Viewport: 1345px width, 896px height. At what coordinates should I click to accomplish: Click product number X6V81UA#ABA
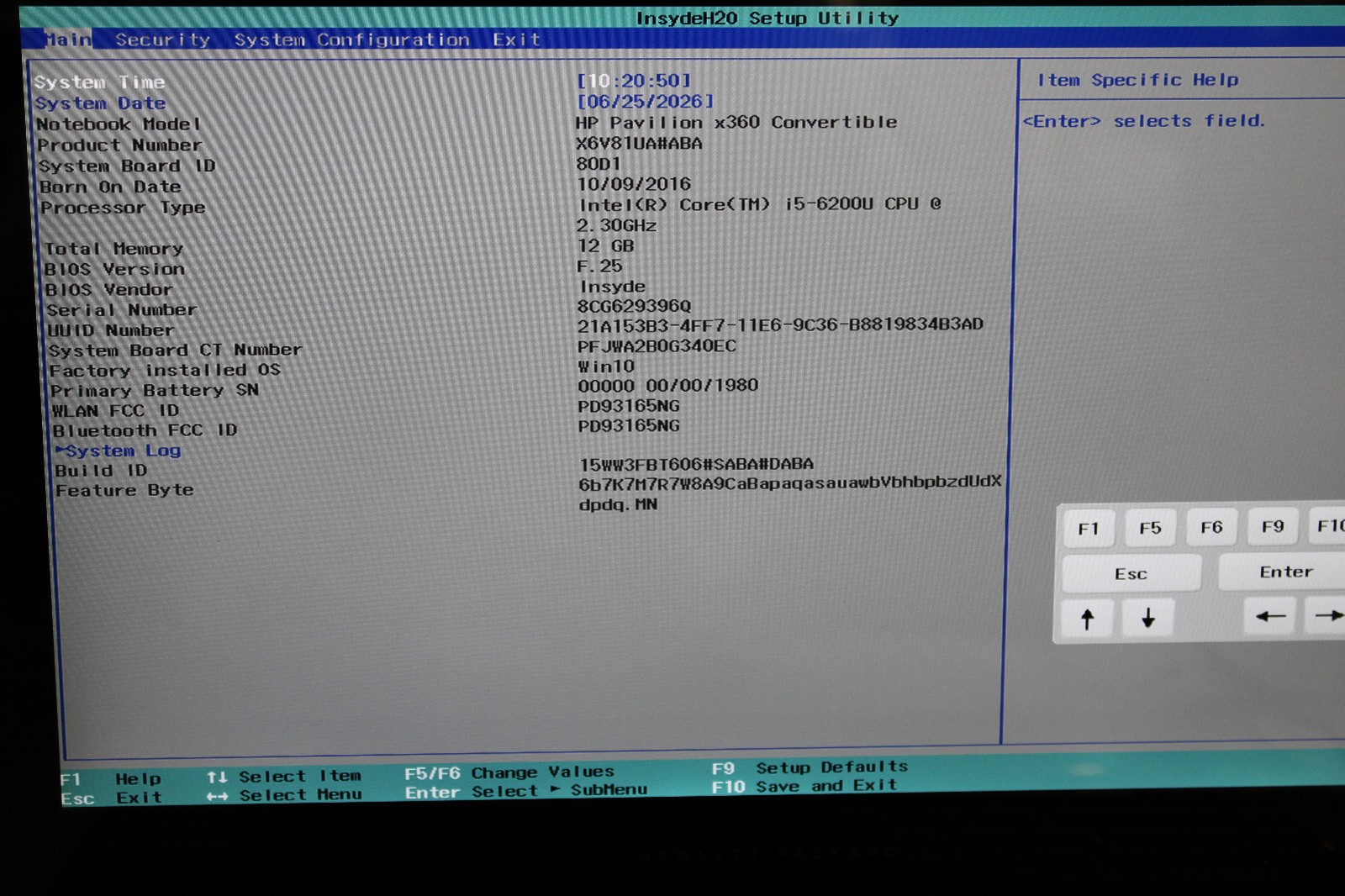click(x=639, y=144)
